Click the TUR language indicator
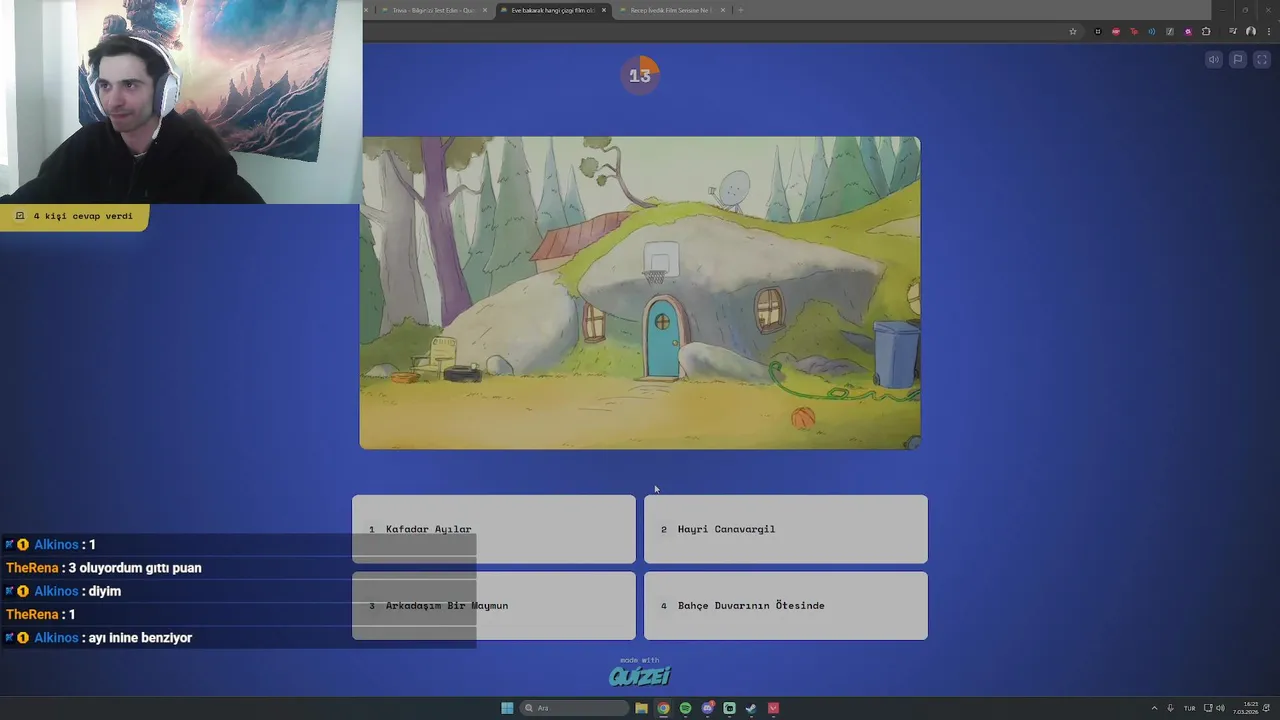This screenshot has height=720, width=1280. coord(1189,708)
